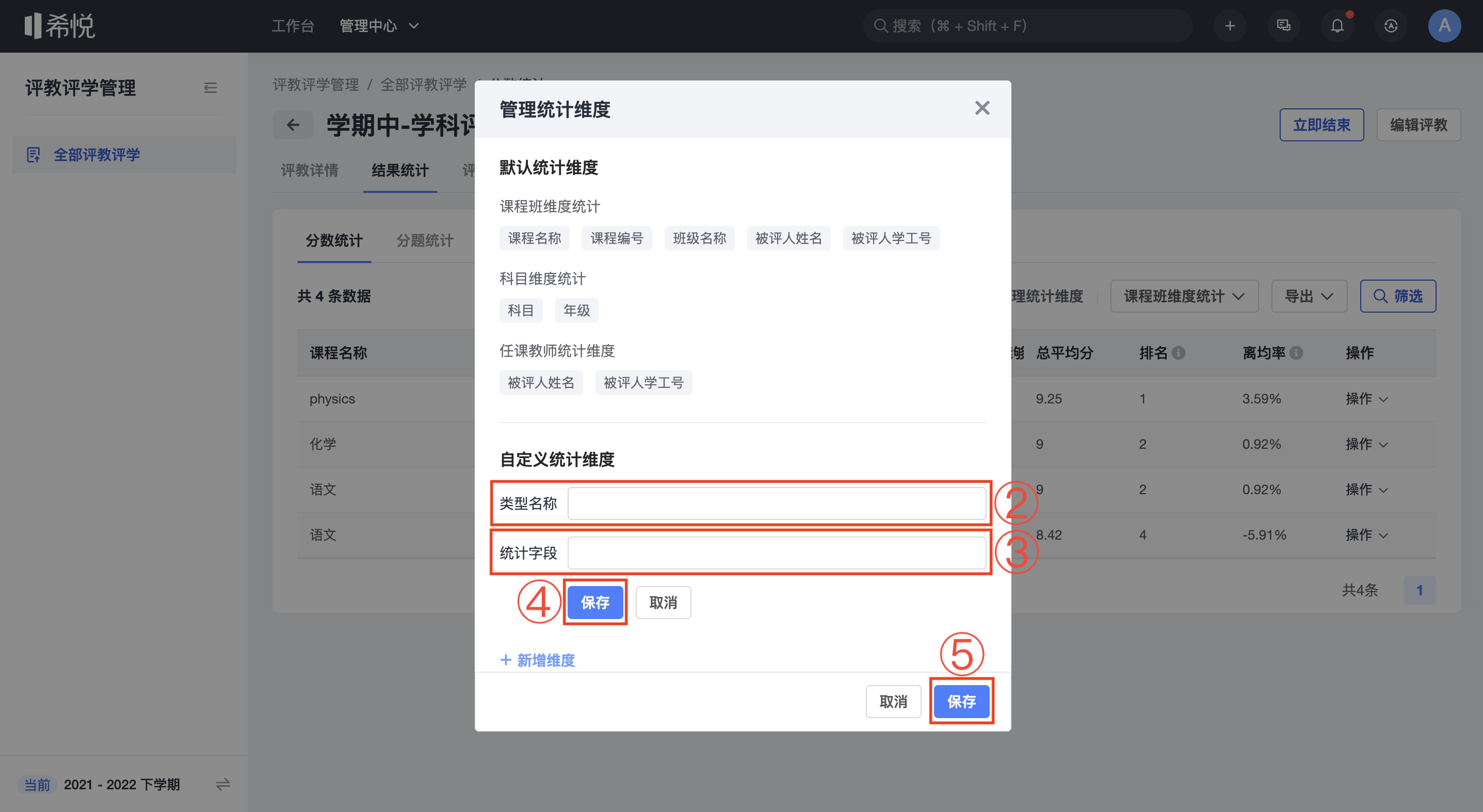The height and width of the screenshot is (812, 1483).
Task: Click 课程名称 tag in dialog
Action: 534,238
